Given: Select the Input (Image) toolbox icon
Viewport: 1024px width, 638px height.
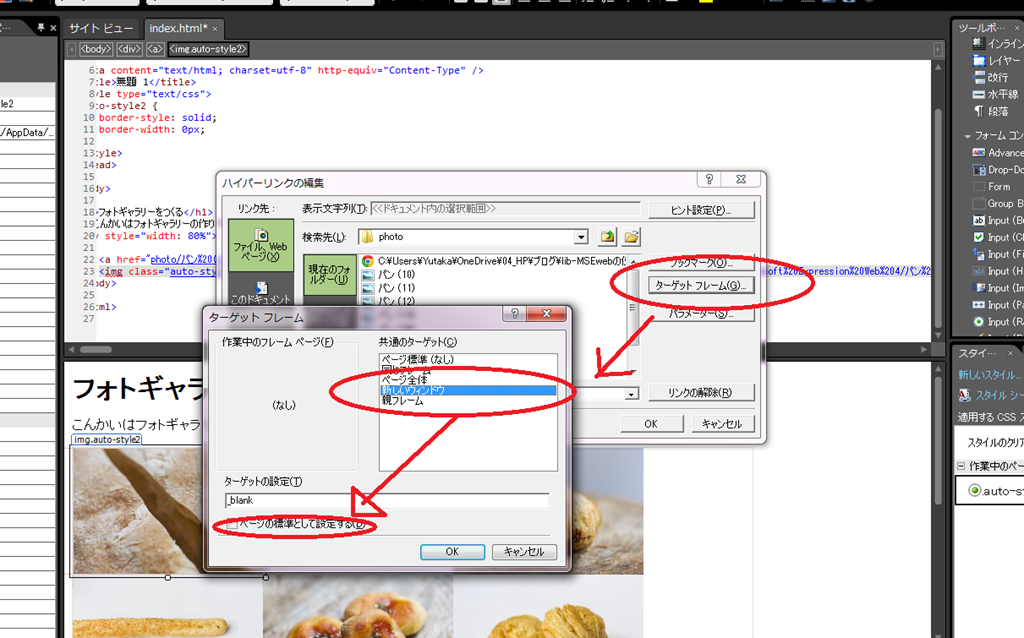Looking at the screenshot, I should (x=978, y=288).
